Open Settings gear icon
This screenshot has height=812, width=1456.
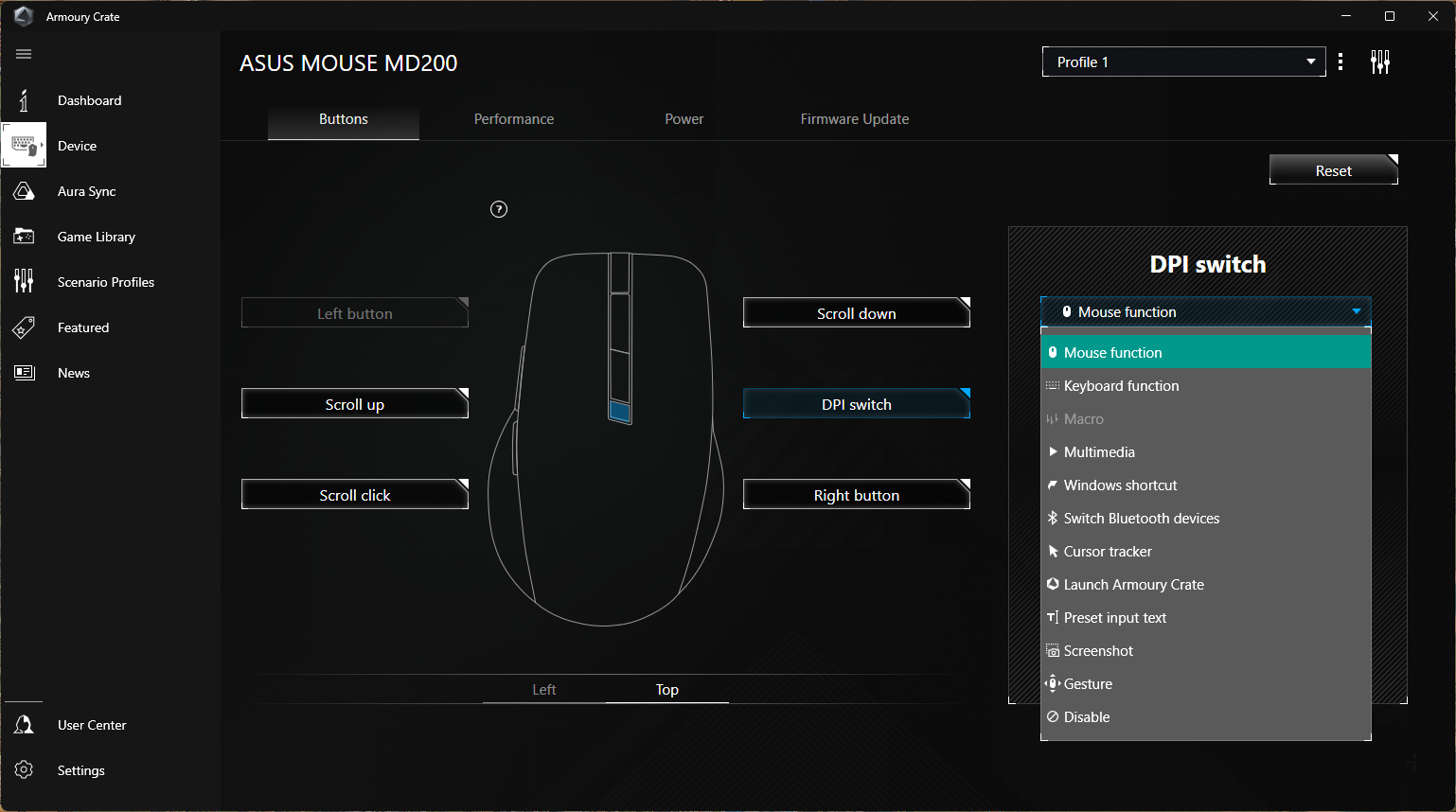point(24,770)
